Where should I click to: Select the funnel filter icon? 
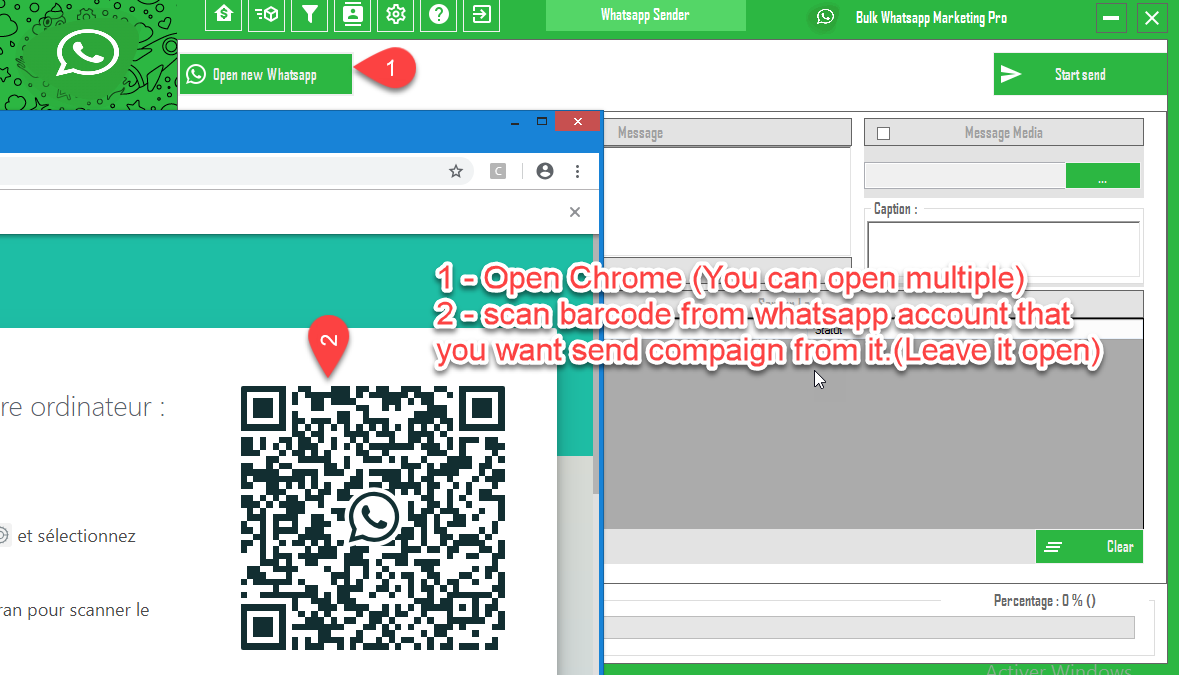click(x=310, y=15)
